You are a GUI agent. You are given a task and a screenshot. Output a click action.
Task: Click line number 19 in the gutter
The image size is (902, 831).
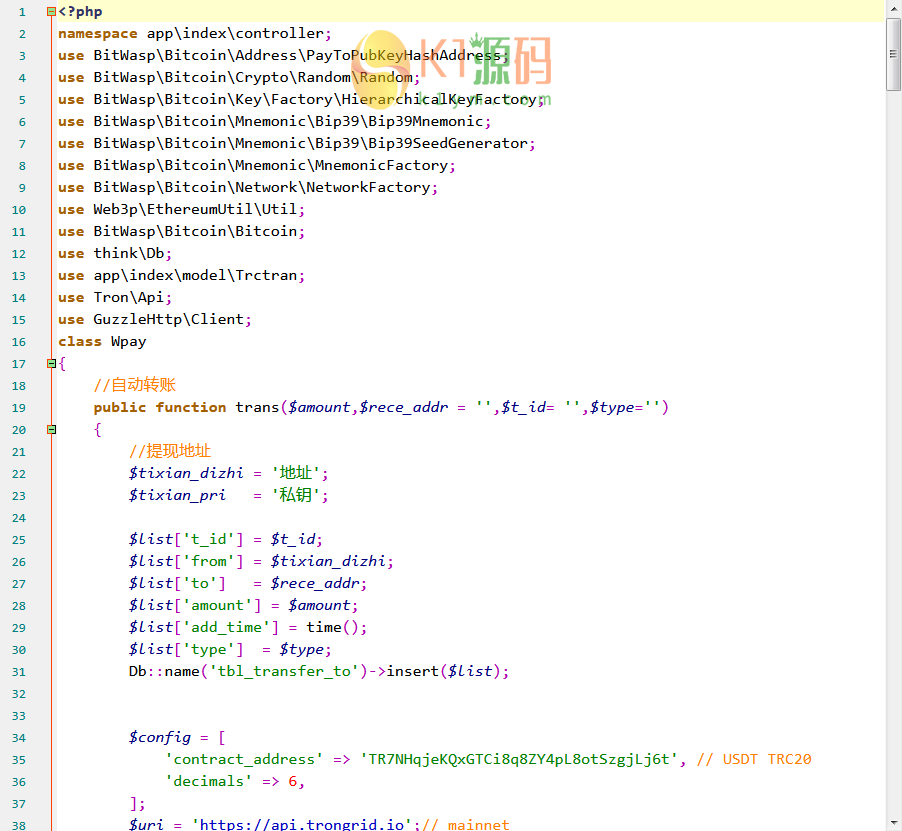point(19,408)
